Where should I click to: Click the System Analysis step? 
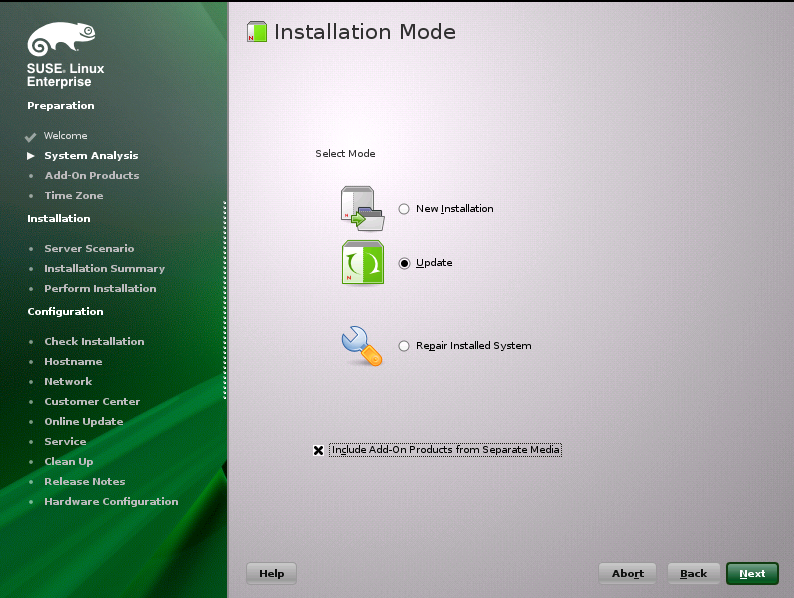coord(91,155)
